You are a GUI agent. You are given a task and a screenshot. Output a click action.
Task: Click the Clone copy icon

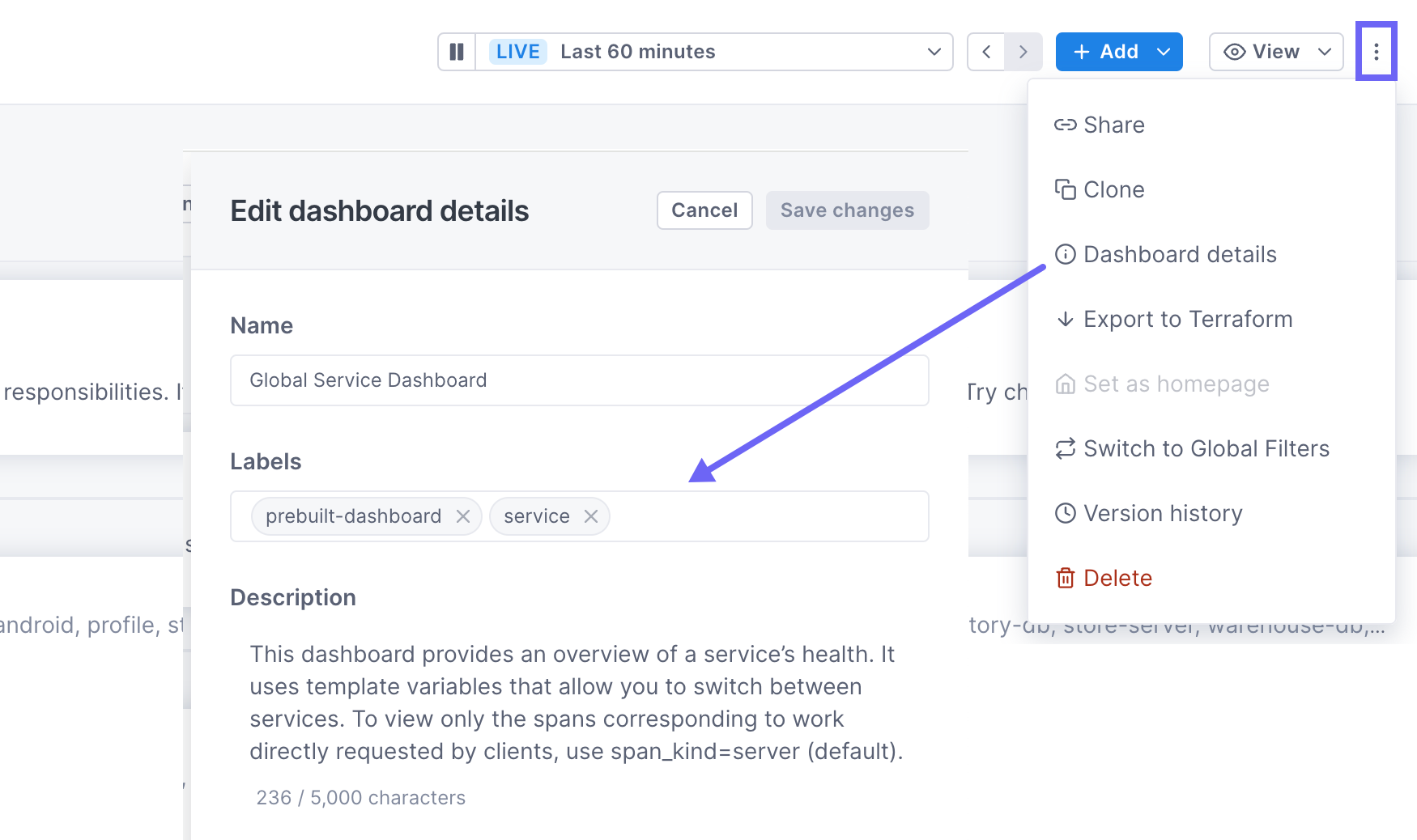coord(1066,189)
